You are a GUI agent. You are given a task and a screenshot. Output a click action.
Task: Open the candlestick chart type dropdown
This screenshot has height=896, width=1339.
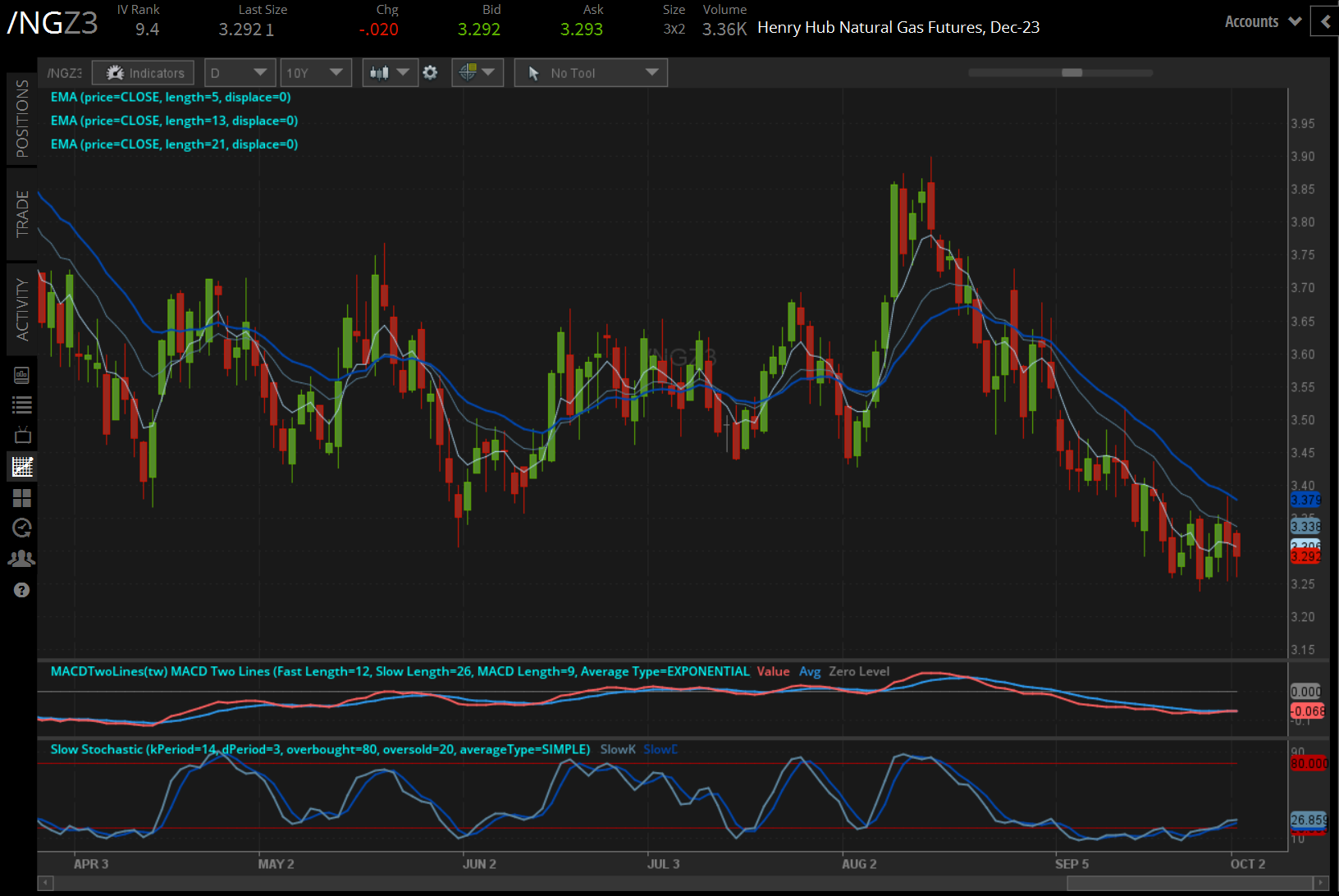tap(389, 73)
